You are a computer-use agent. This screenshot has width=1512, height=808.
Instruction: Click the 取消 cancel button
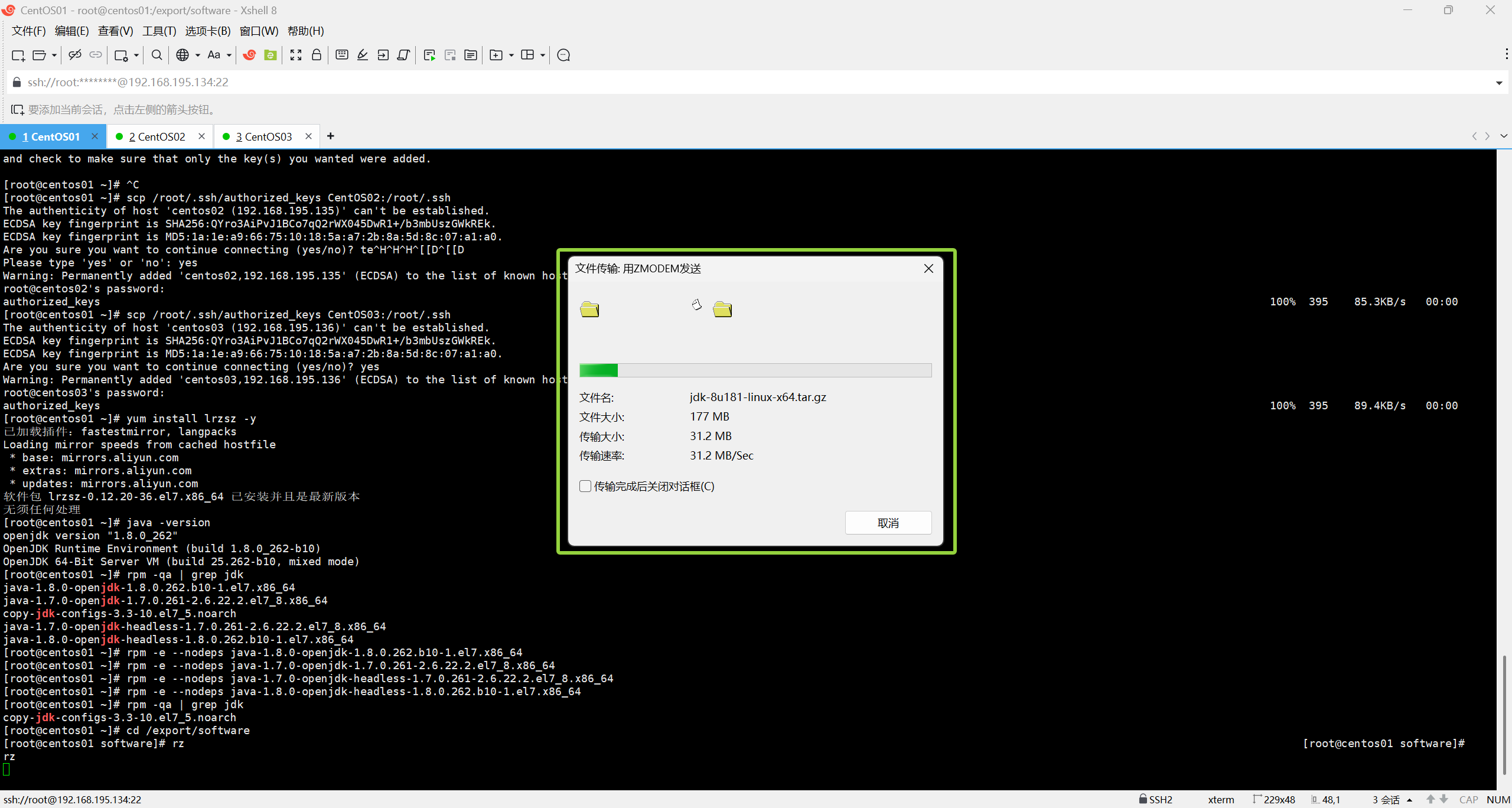888,523
